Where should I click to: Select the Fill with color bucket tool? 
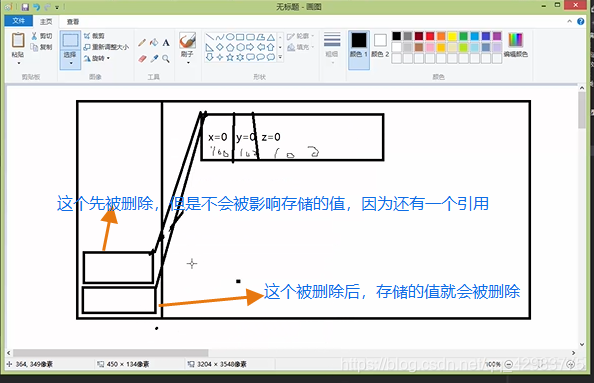click(x=154, y=42)
